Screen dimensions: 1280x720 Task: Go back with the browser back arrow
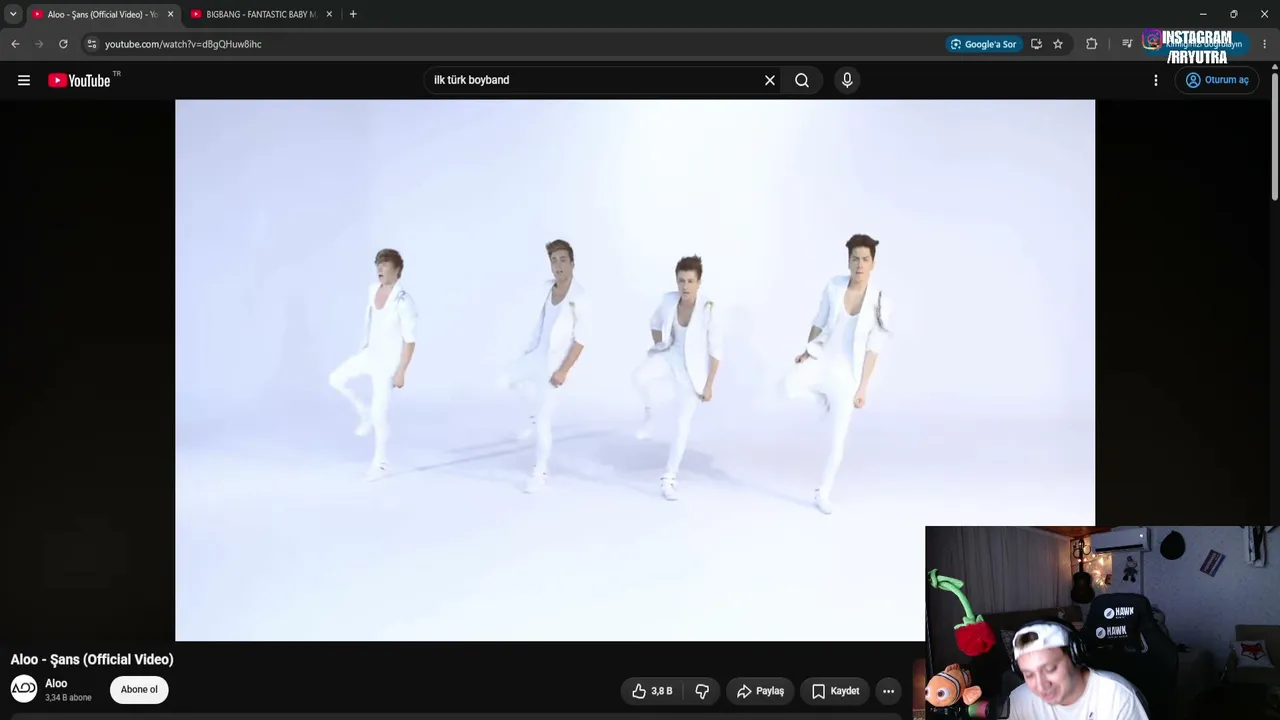point(15,44)
